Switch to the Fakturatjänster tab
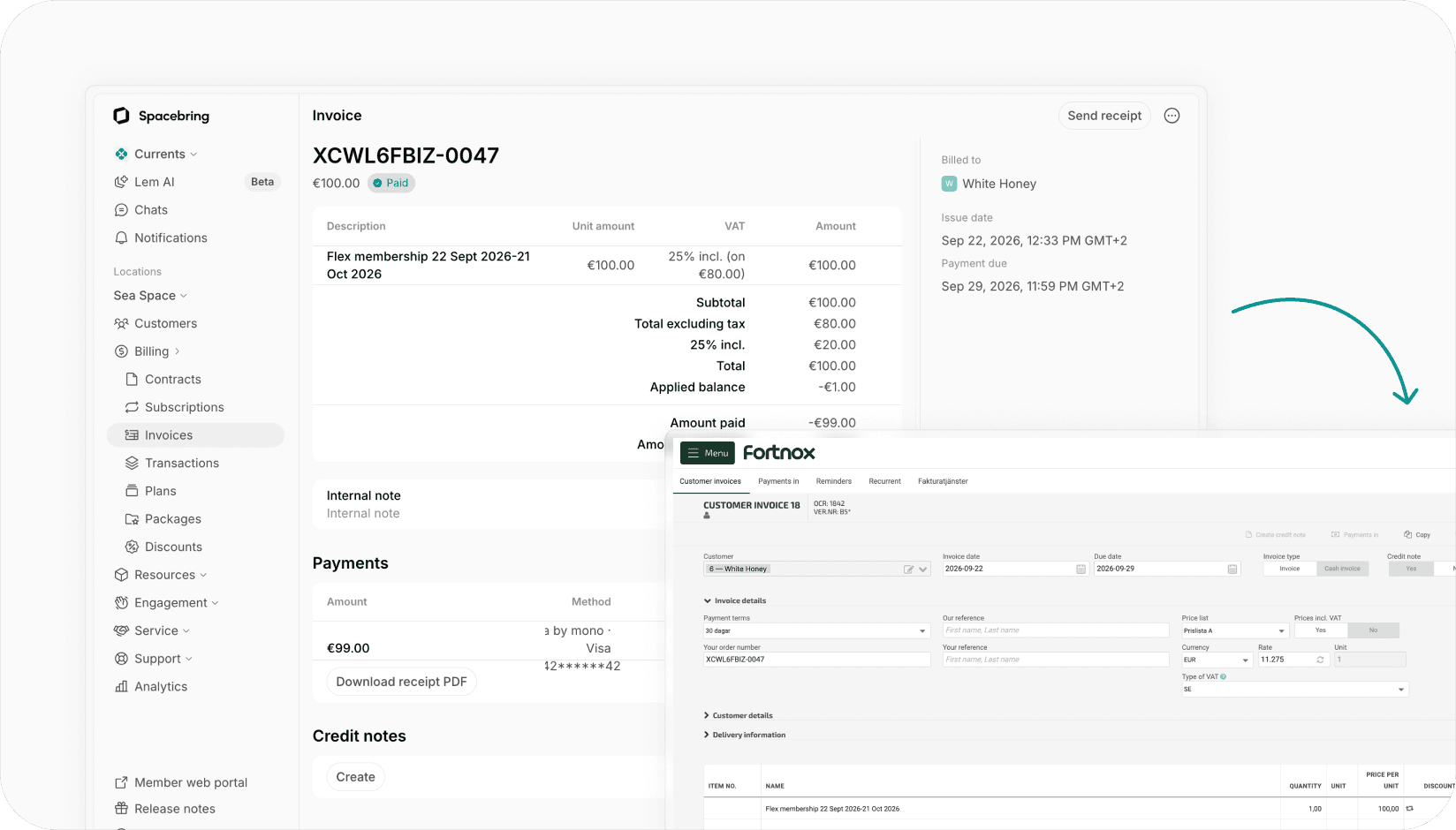The height and width of the screenshot is (830, 1456). 943,481
